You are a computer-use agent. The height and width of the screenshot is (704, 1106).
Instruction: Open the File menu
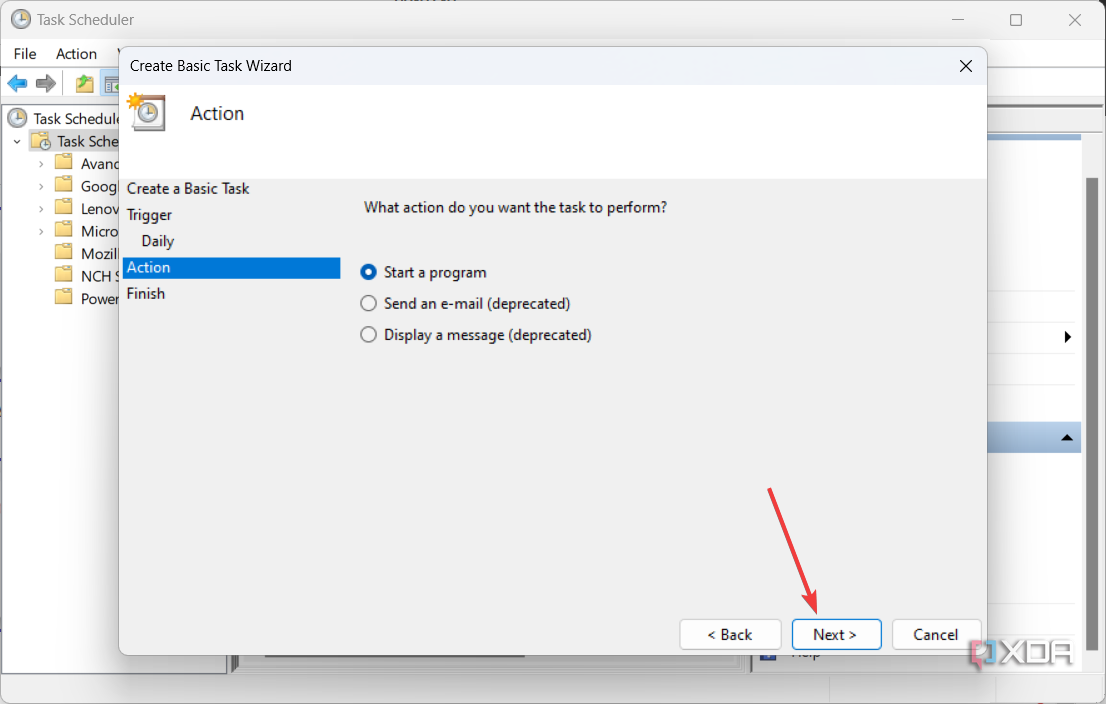(x=24, y=53)
